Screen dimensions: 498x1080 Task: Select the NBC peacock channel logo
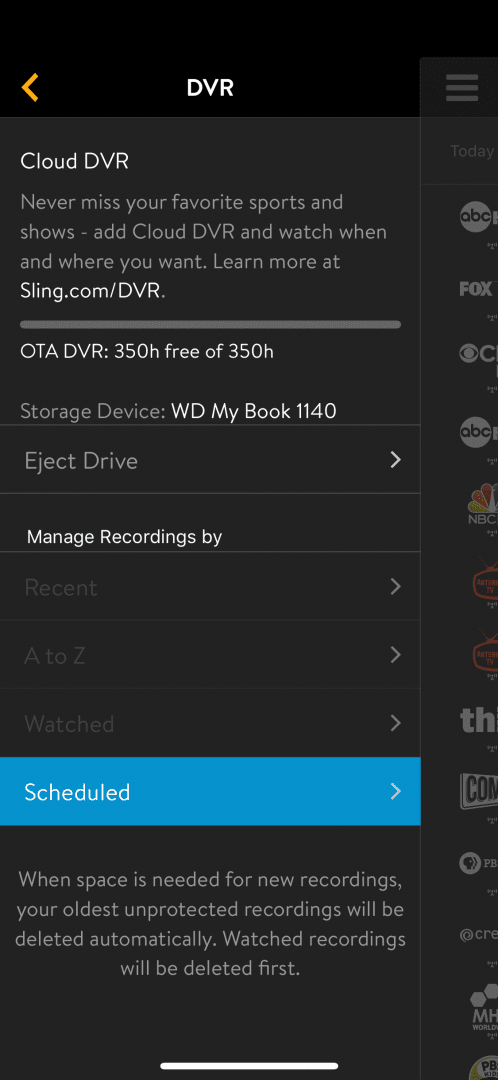point(482,503)
